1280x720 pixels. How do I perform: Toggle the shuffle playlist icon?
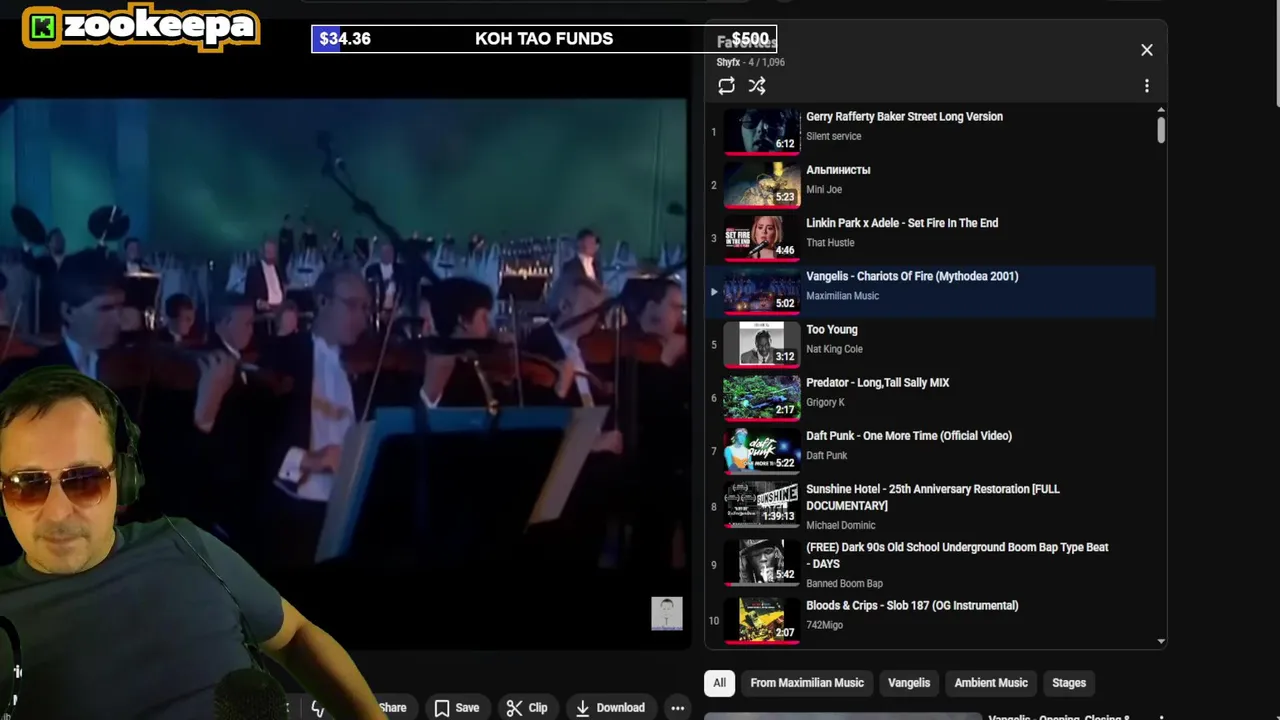tap(757, 86)
